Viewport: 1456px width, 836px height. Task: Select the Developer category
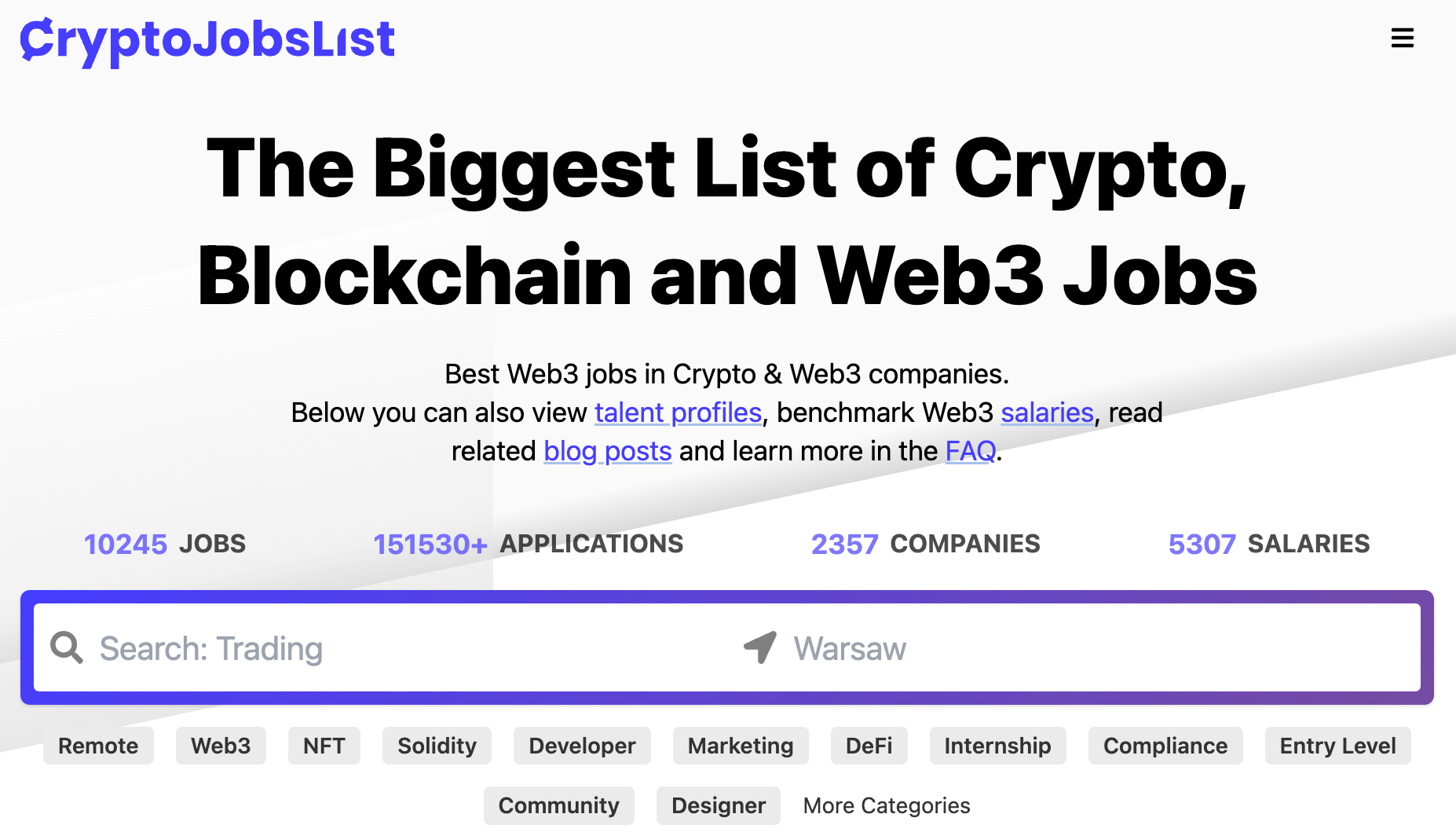tap(581, 746)
